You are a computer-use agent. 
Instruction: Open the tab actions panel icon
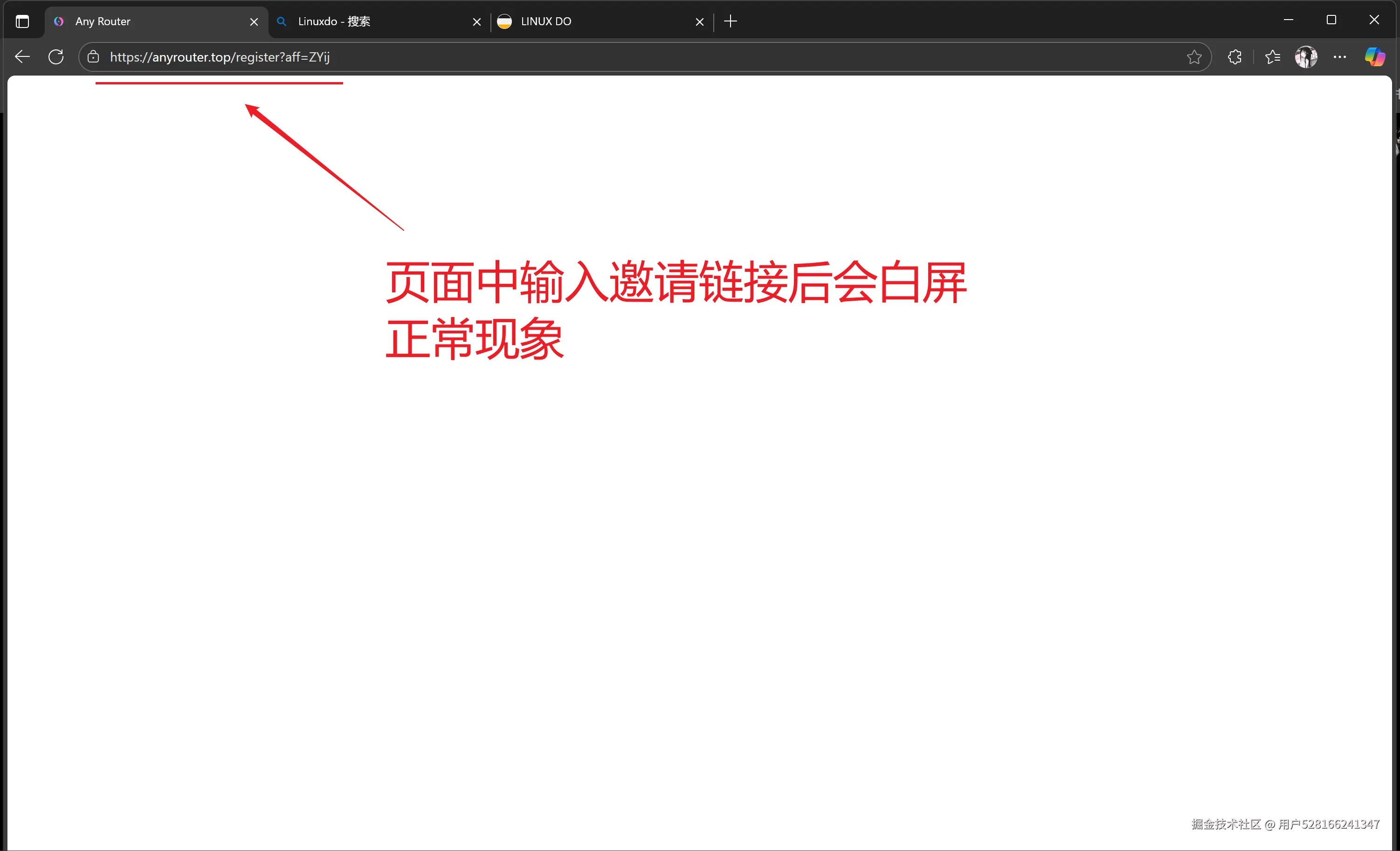pos(22,21)
